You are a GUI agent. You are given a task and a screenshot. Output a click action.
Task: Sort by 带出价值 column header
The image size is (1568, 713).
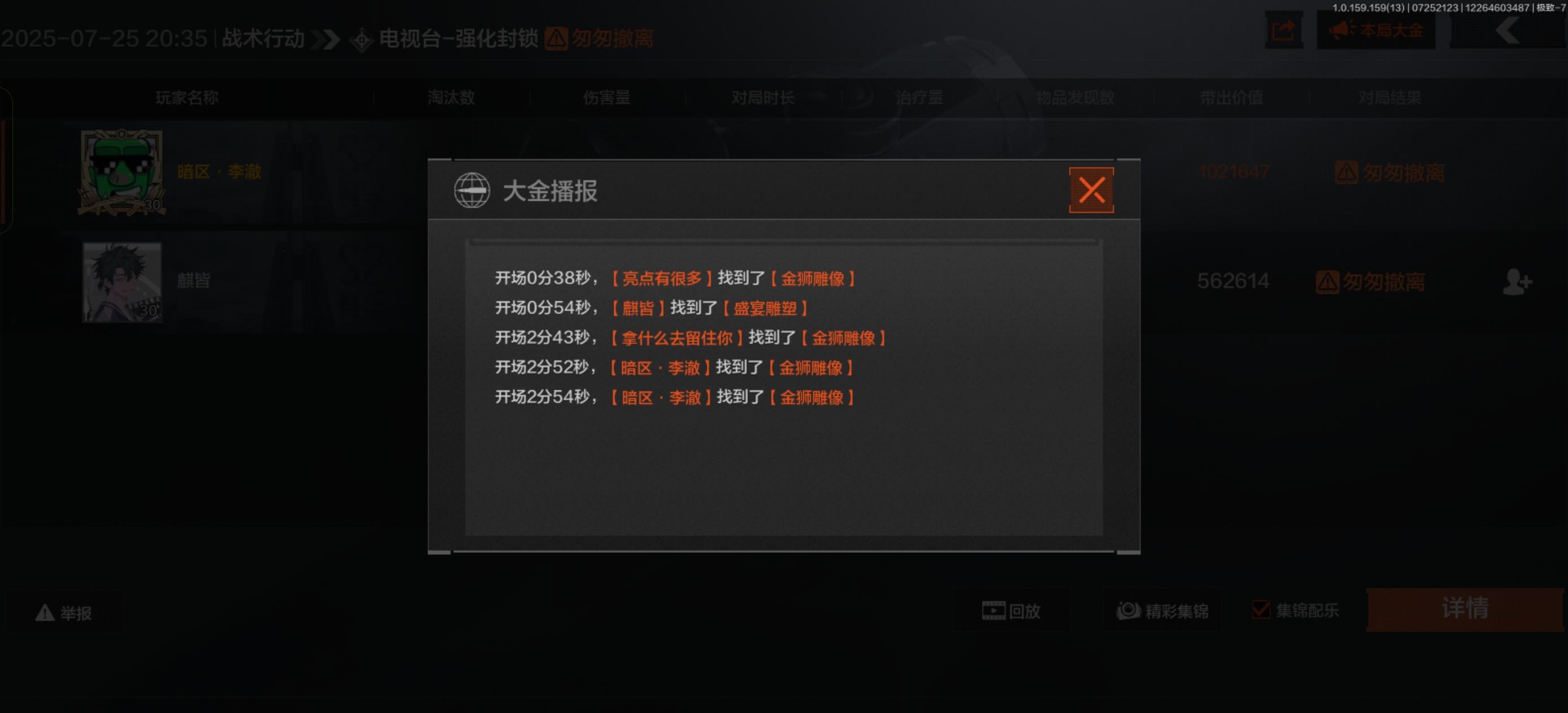1231,98
